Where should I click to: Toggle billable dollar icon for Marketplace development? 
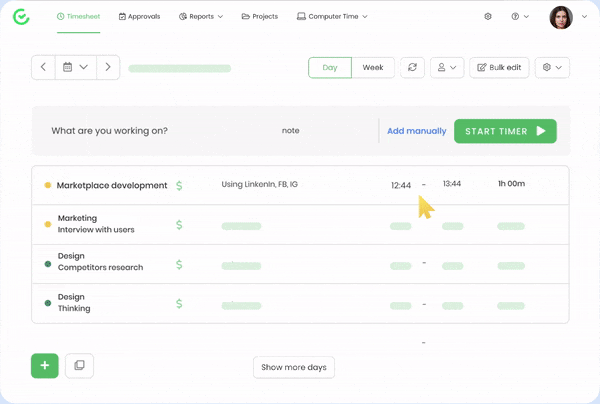(179, 186)
